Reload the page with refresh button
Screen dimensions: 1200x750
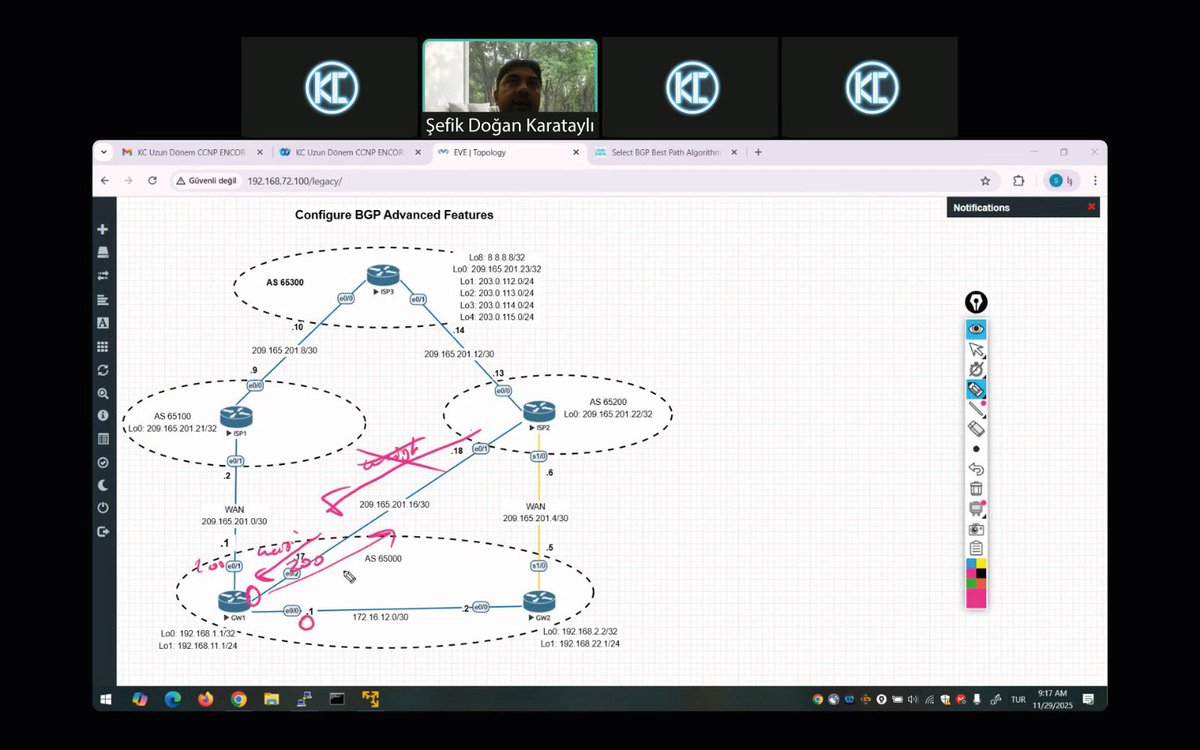click(x=152, y=181)
